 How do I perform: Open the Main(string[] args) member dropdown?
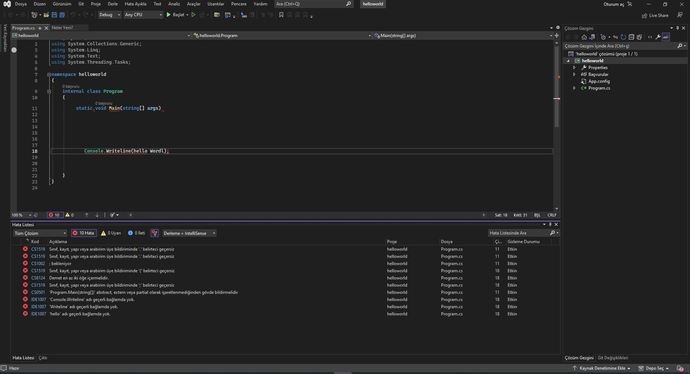(x=463, y=36)
